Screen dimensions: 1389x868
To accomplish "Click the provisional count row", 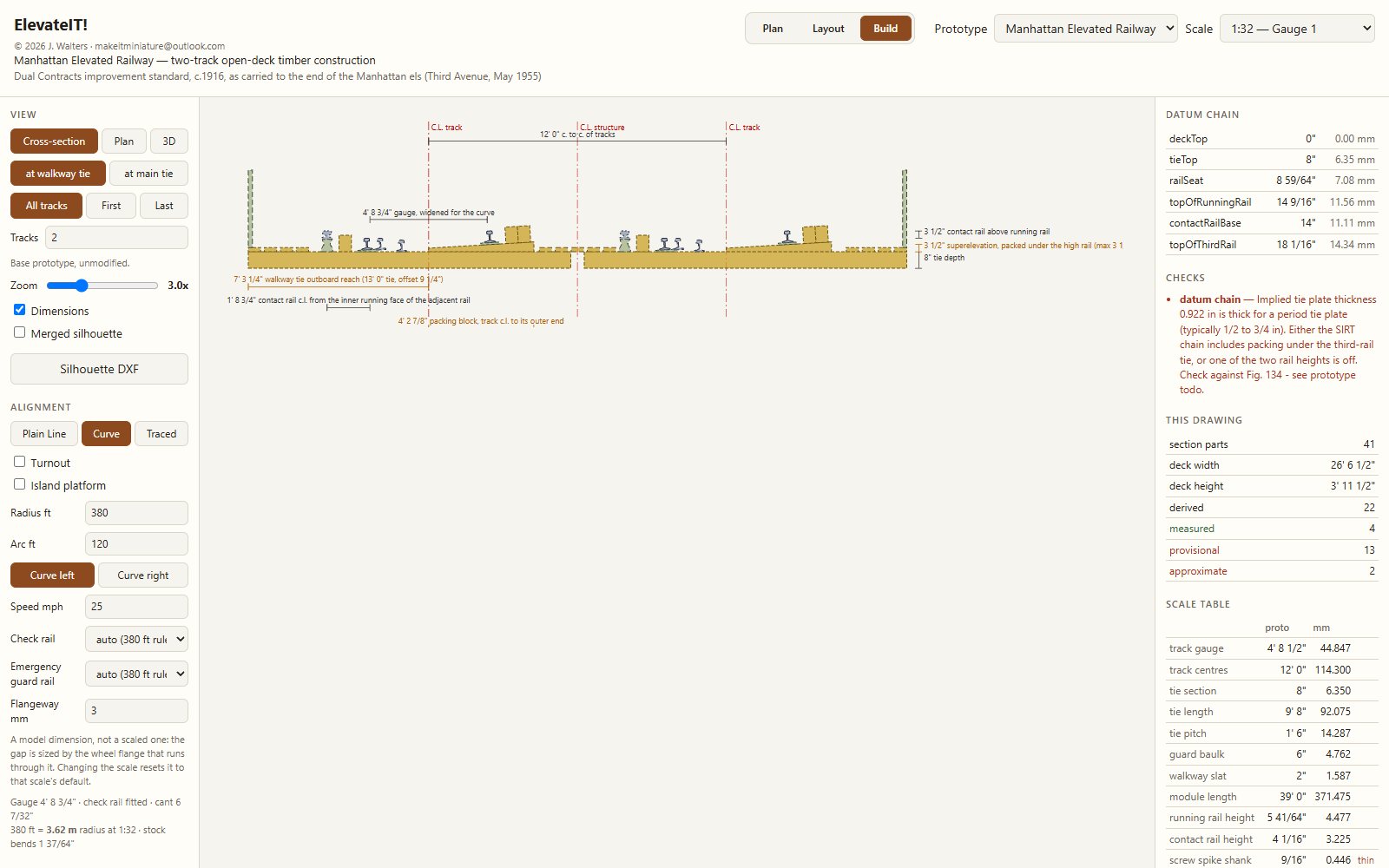I will tap(1272, 550).
